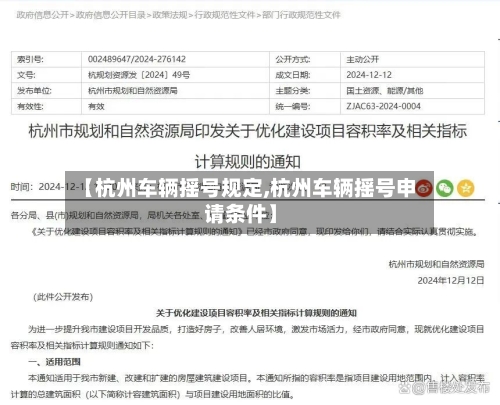Click the signature date 2024年12月12日
This screenshot has height=405, width=500.
[x=451, y=281]
